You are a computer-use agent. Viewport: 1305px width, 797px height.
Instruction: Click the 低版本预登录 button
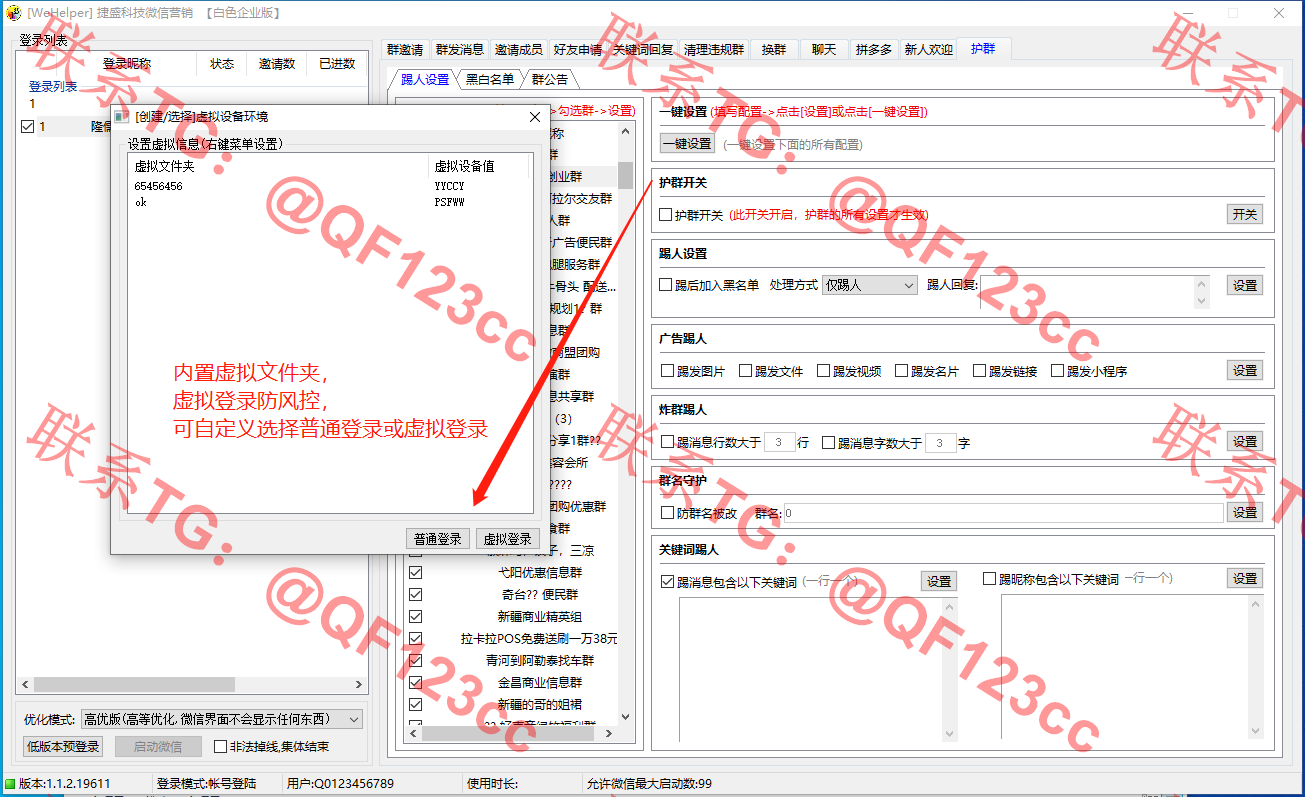(63, 746)
